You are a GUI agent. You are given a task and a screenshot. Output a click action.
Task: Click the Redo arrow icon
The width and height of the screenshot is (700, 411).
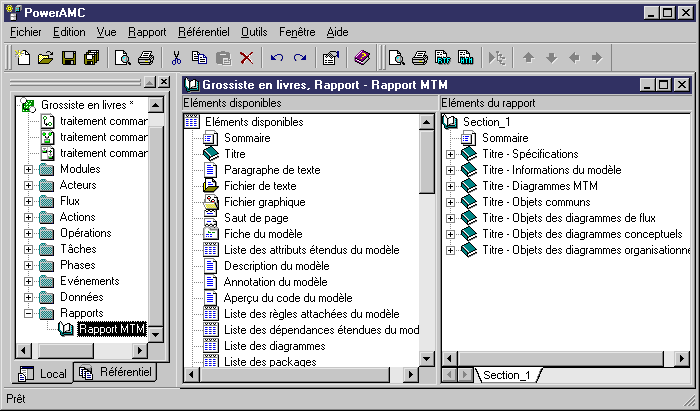click(x=300, y=58)
